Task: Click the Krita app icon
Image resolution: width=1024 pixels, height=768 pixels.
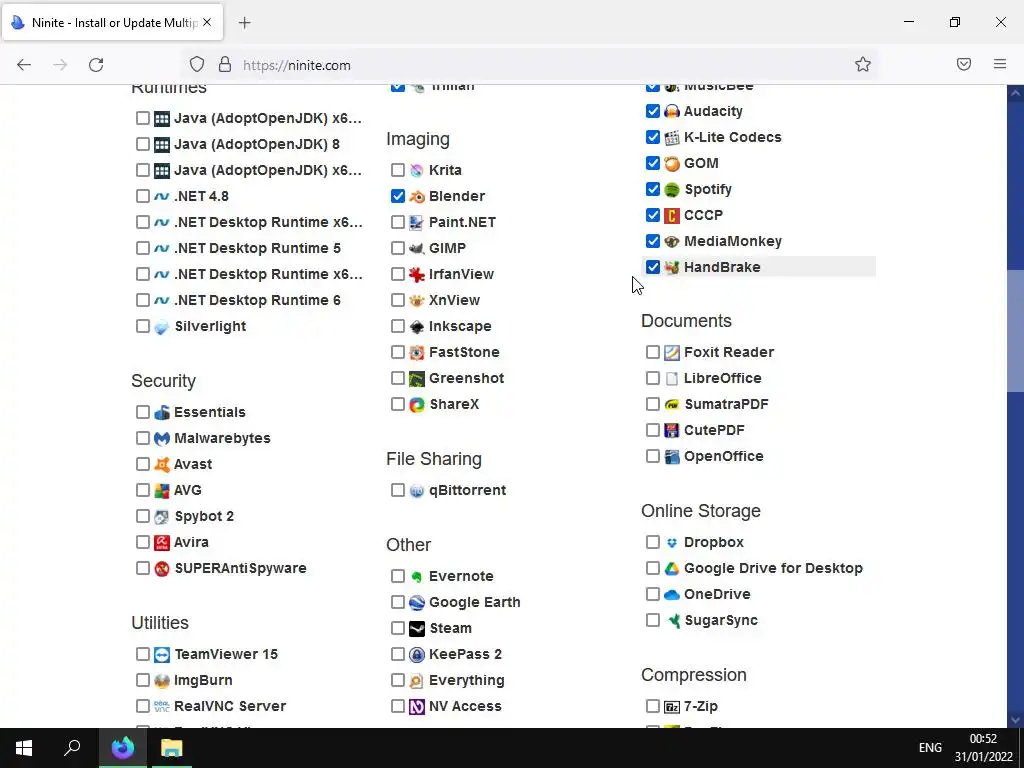Action: (x=417, y=170)
